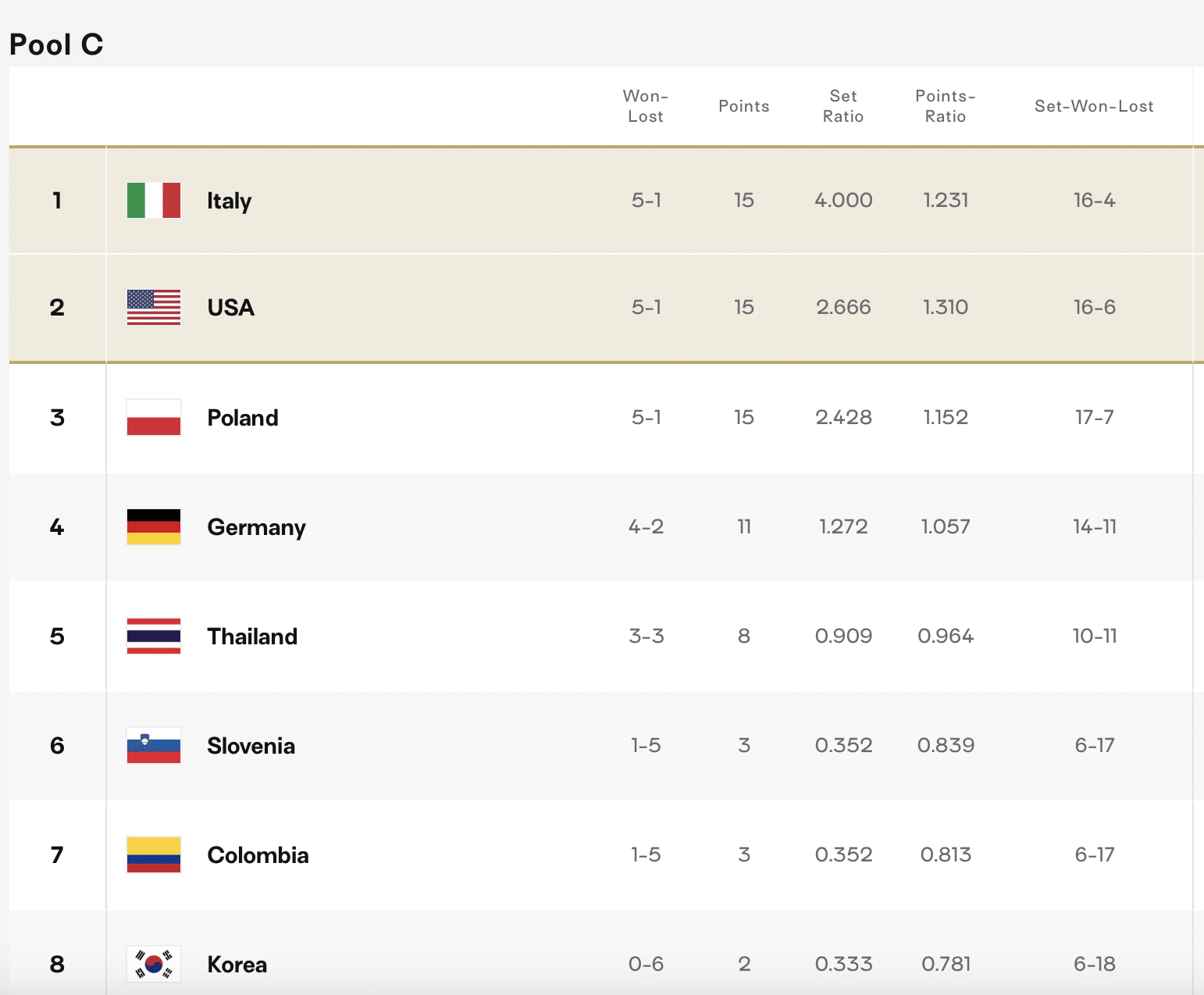Click the USA flag icon
Screen dimensions: 1204x995
[x=154, y=308]
